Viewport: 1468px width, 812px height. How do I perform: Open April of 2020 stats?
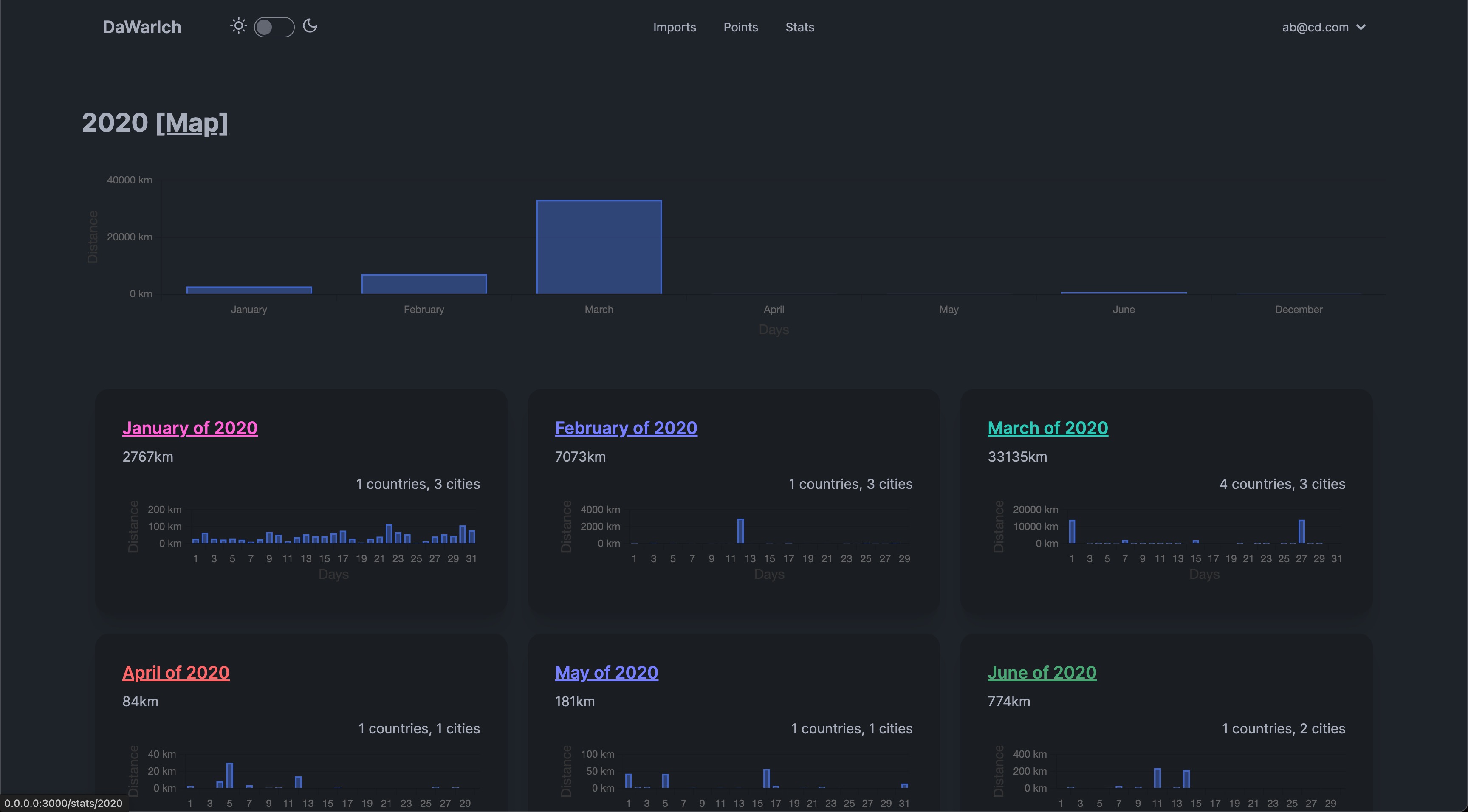click(x=175, y=672)
